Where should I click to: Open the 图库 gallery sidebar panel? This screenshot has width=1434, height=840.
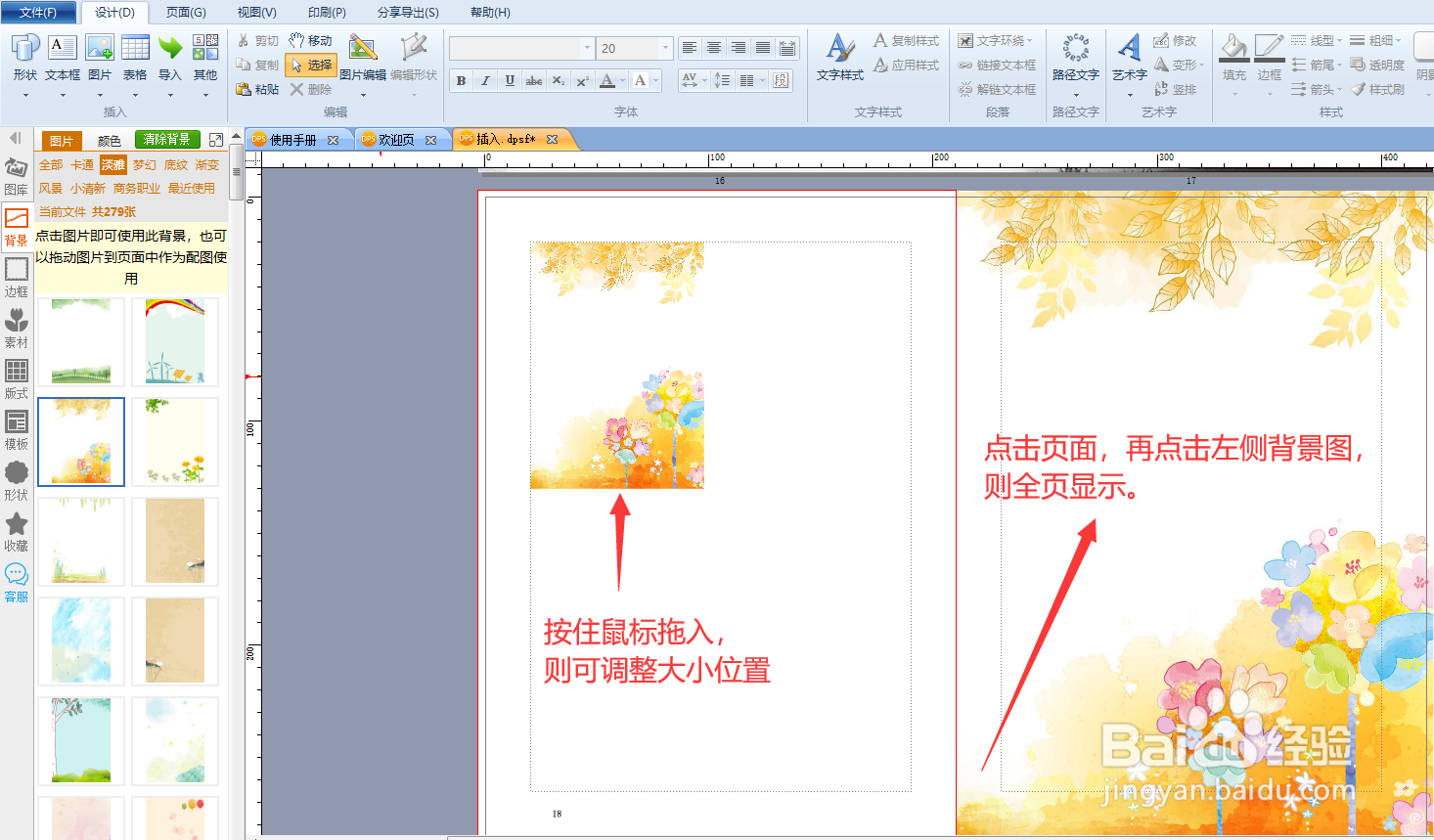point(17,177)
